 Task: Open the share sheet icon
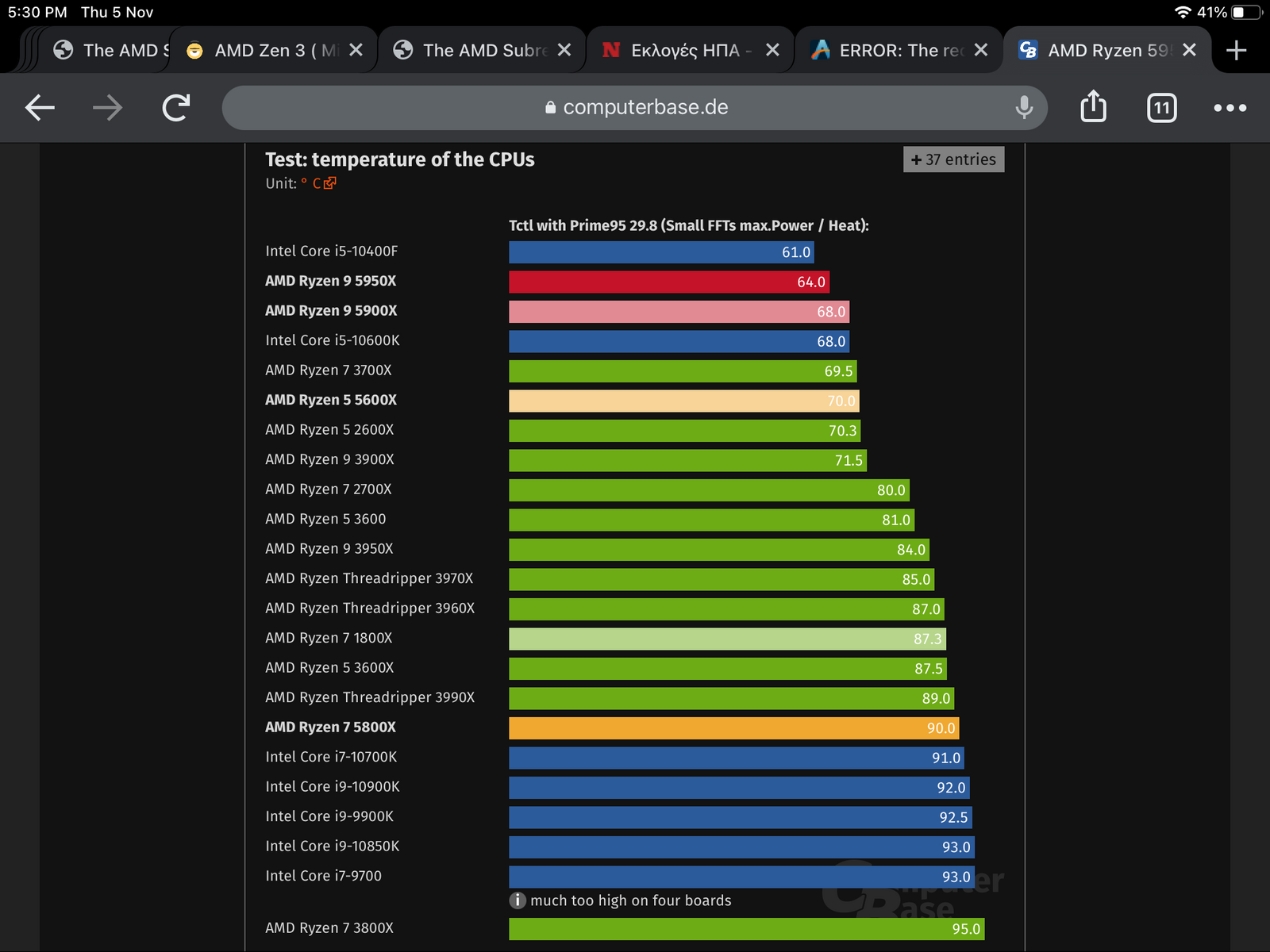tap(1093, 106)
